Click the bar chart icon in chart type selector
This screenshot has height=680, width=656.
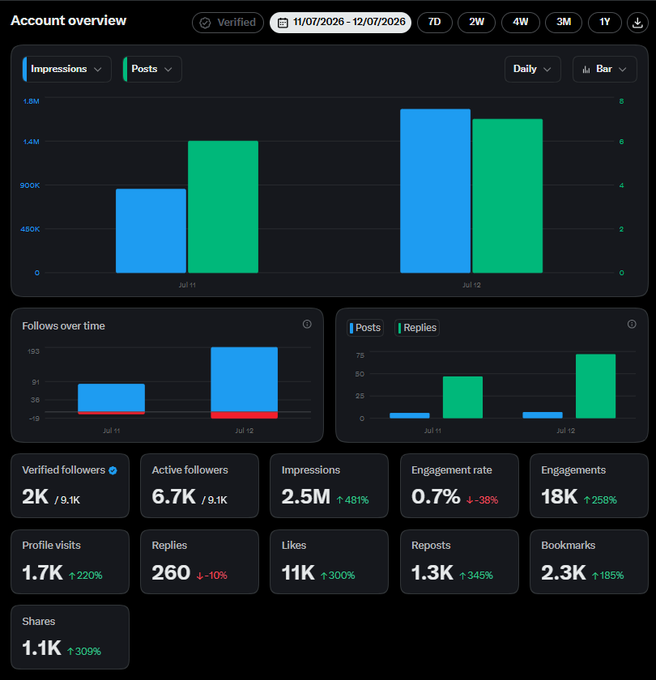586,69
